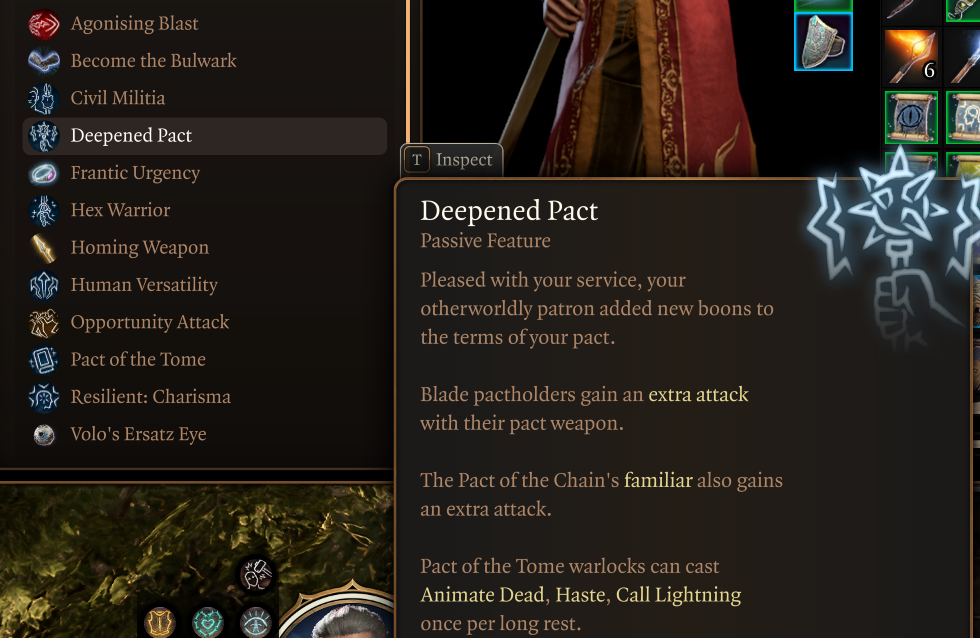
Task: Toggle the green heart icon near portrait
Action: [208, 622]
